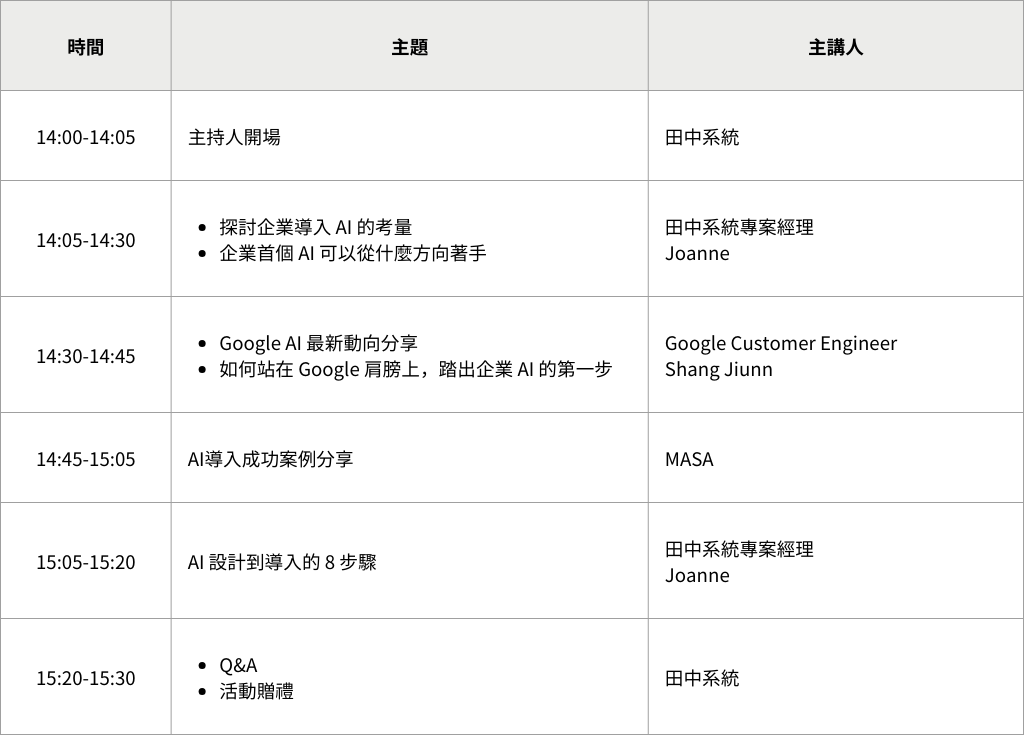Select the 14:45-15:05 time cell
The image size is (1024, 736).
coord(85,459)
